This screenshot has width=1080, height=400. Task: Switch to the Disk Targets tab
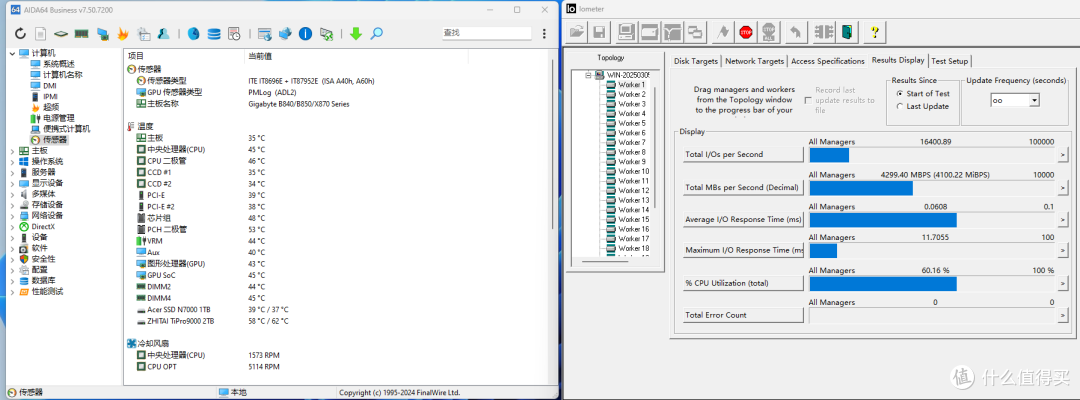click(x=696, y=61)
